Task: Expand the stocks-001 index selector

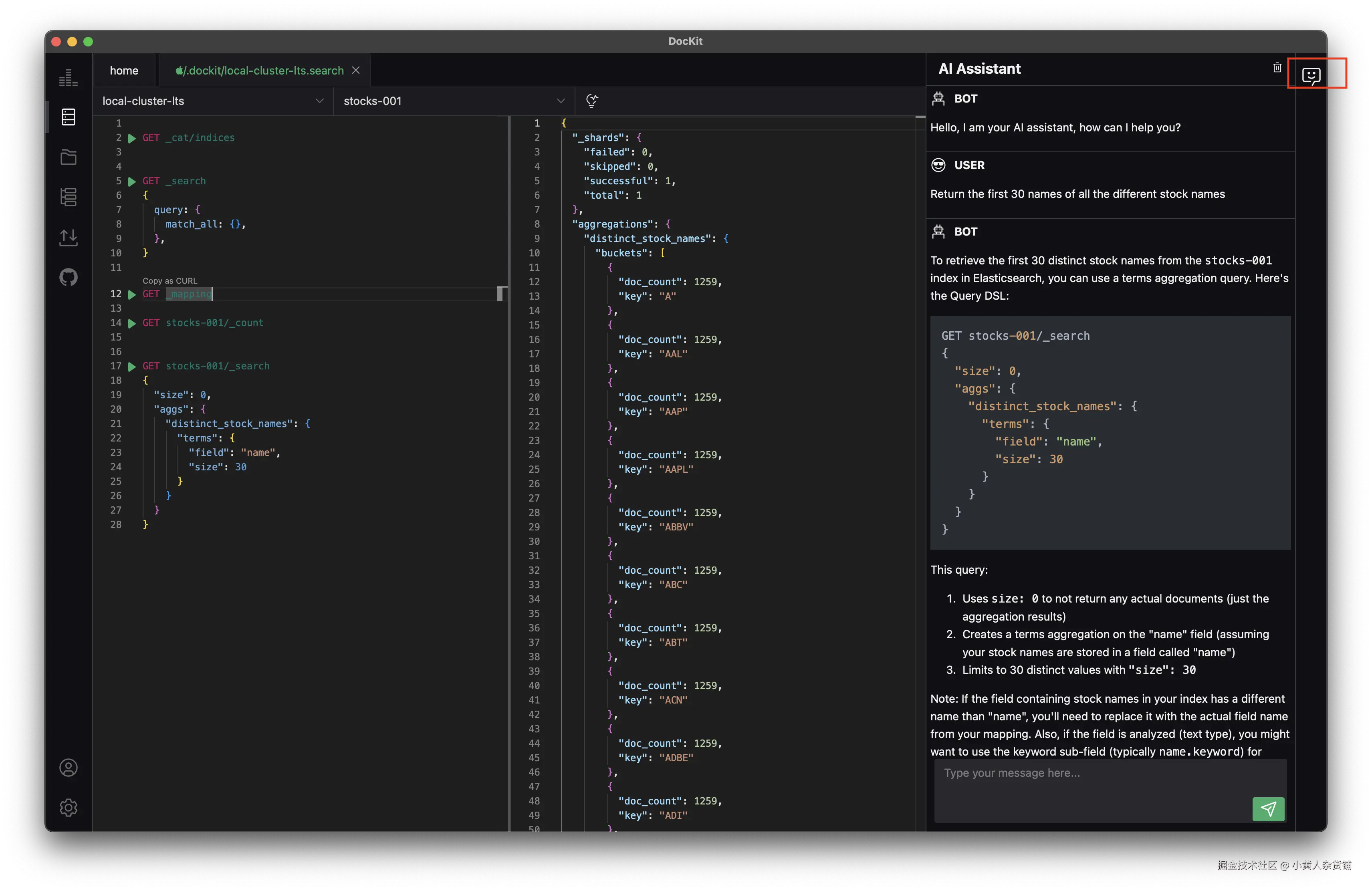Action: [452, 101]
